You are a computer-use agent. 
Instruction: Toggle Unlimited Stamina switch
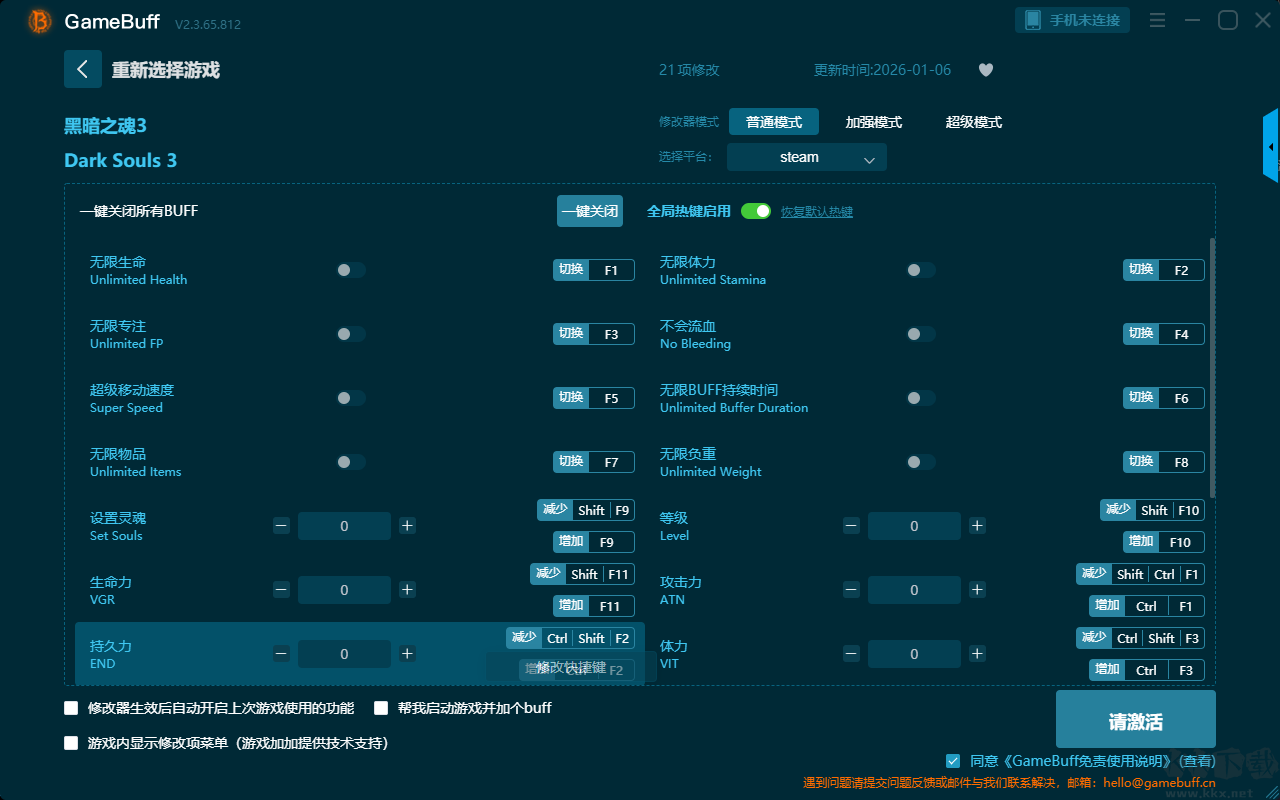pos(921,270)
